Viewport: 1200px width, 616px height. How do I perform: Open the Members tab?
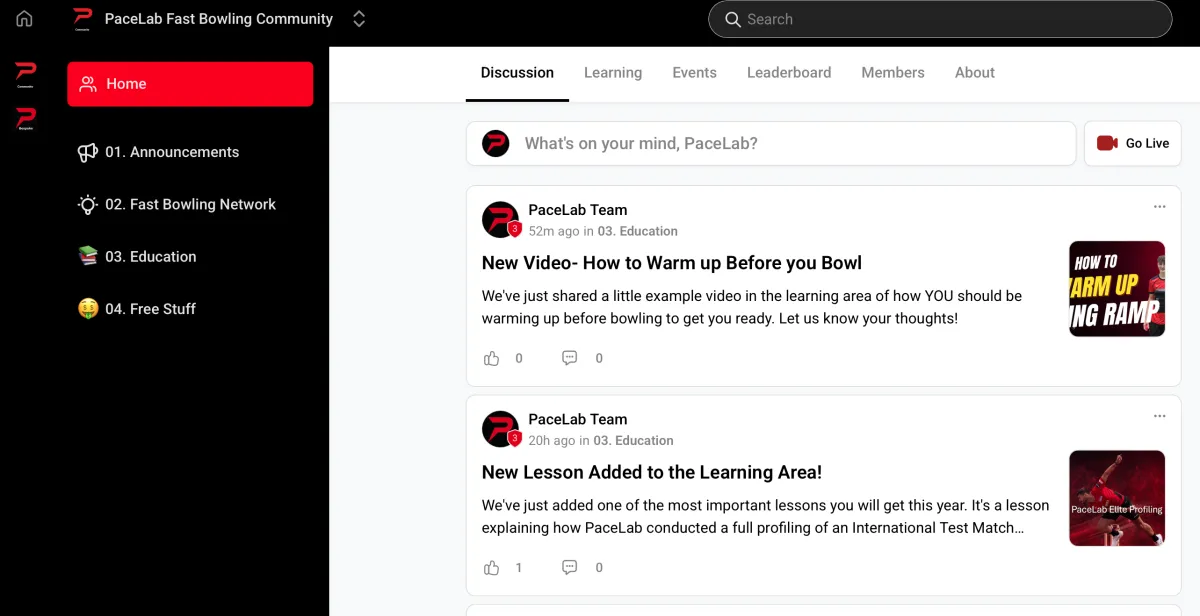point(892,72)
